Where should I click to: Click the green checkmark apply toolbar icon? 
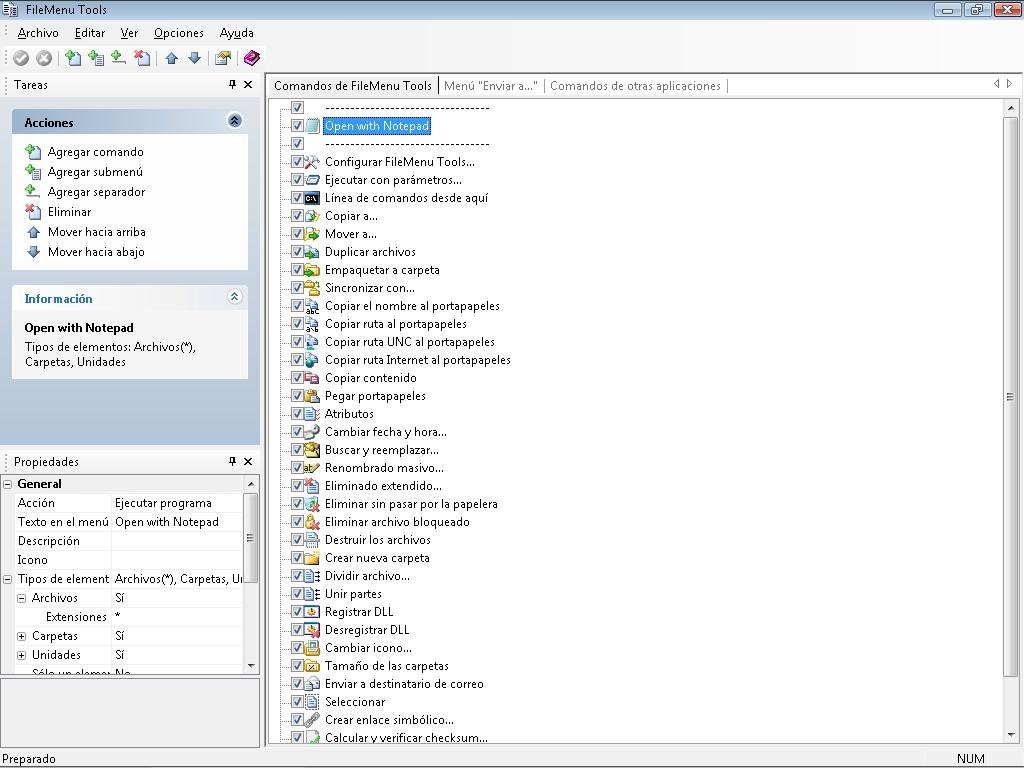point(21,58)
